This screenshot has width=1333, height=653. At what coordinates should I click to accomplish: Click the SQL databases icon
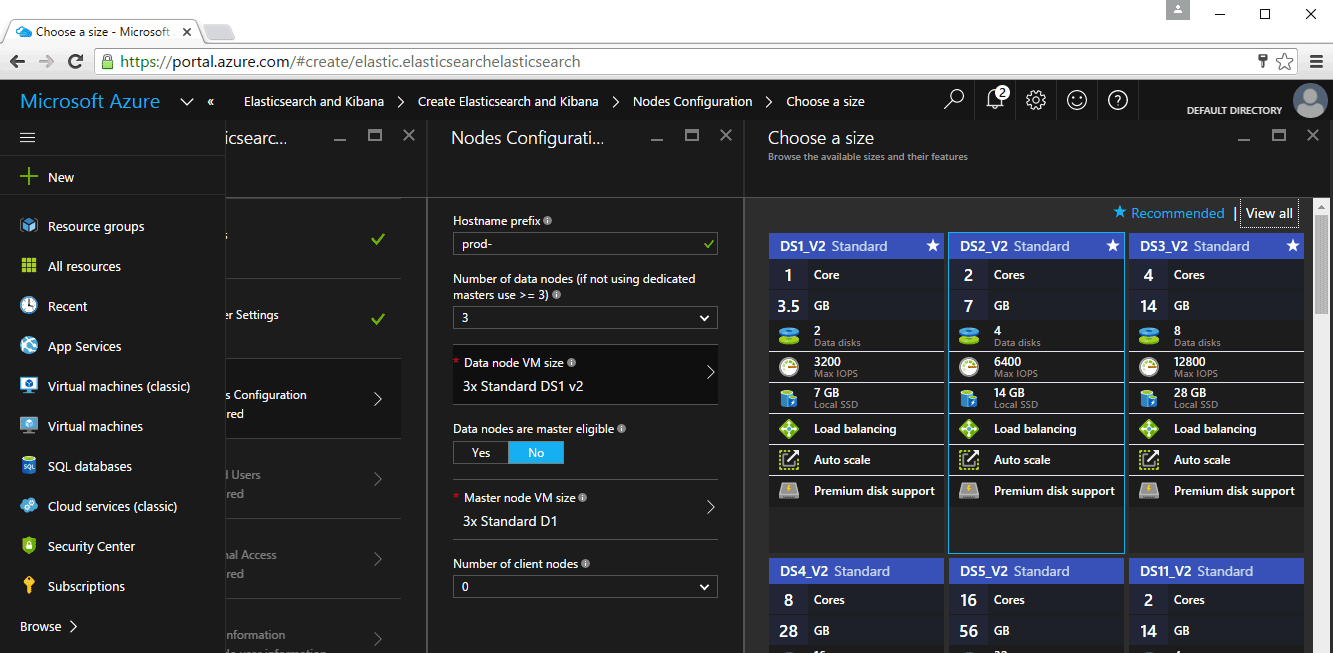29,466
